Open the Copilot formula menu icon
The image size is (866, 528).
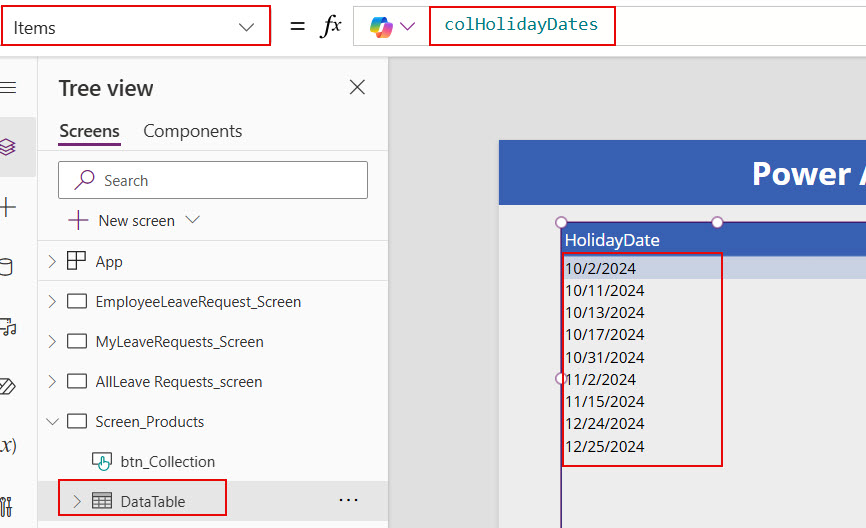(381, 27)
